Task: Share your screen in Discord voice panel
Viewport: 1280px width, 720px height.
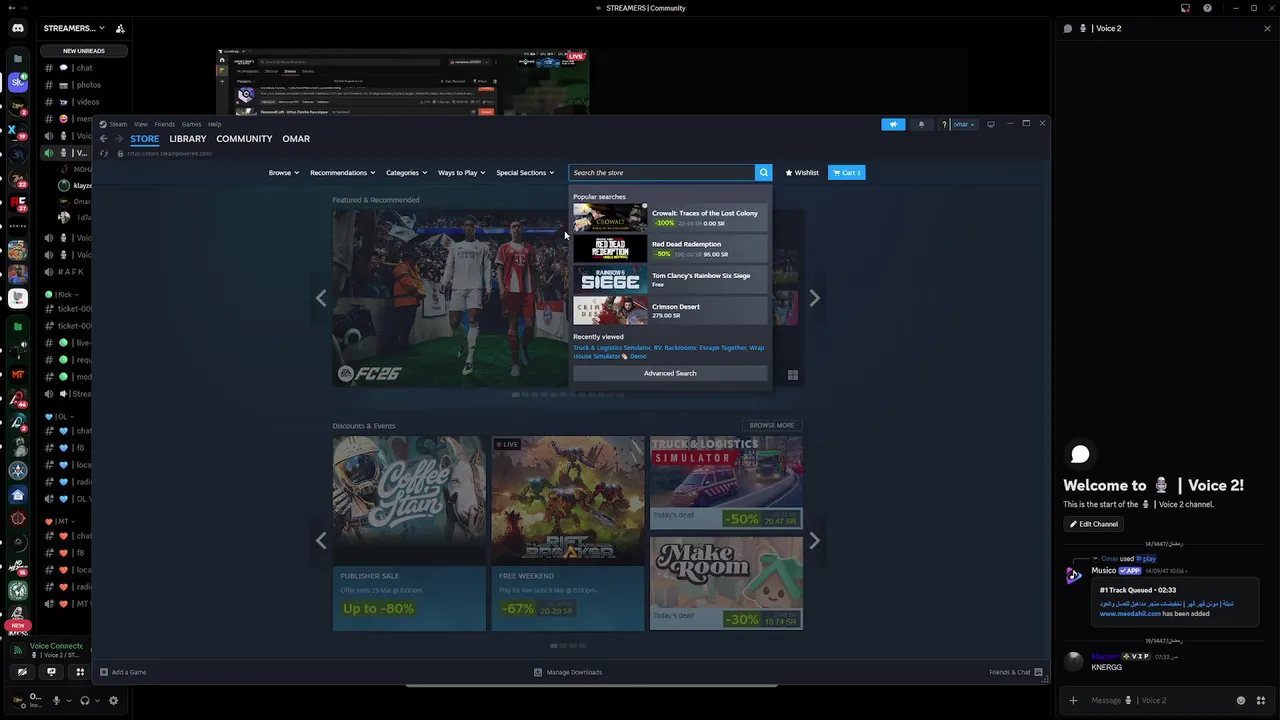Action: (x=51, y=672)
